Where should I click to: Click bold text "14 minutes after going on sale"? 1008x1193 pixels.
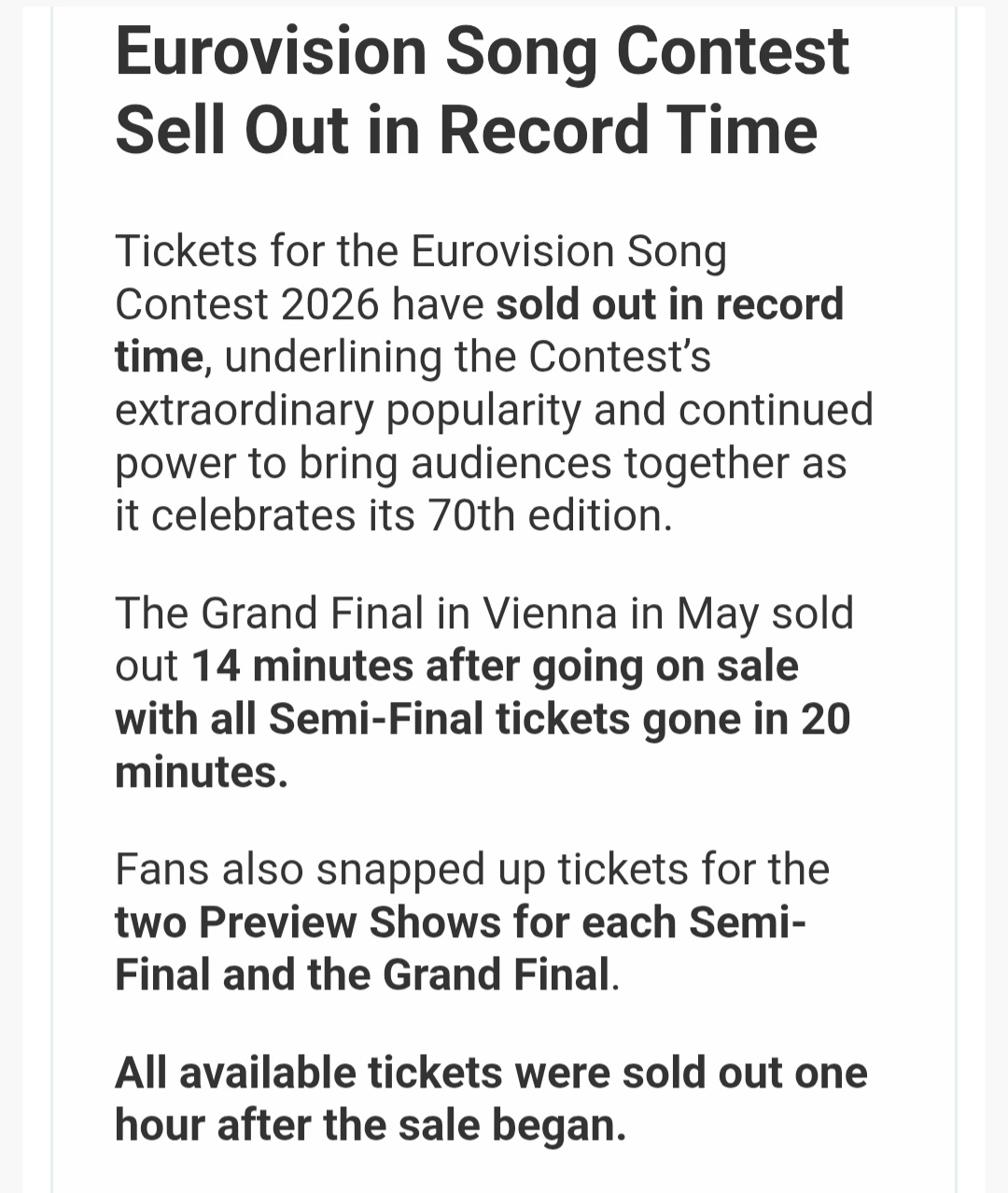pos(495,667)
